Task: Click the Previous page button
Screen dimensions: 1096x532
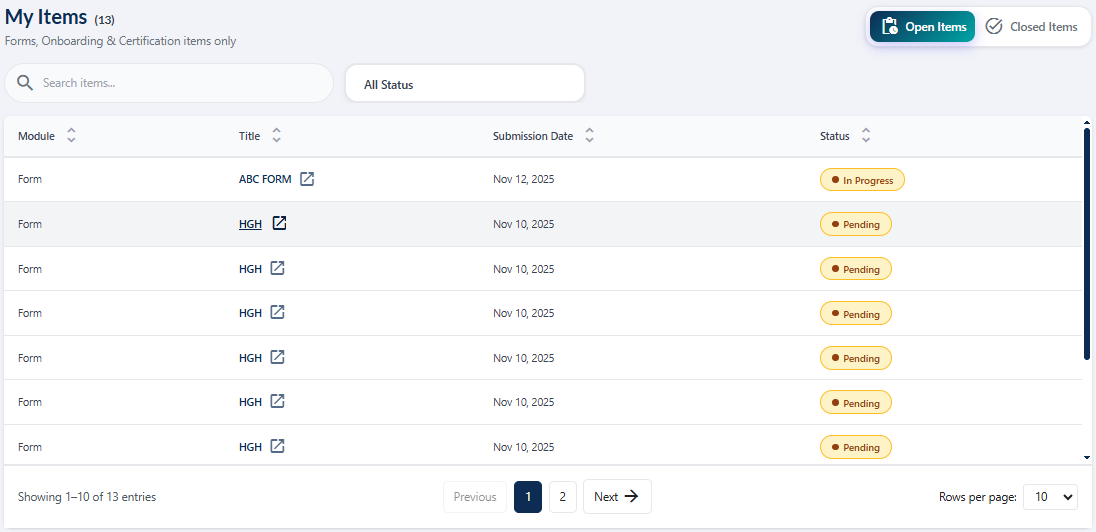Action: point(475,497)
